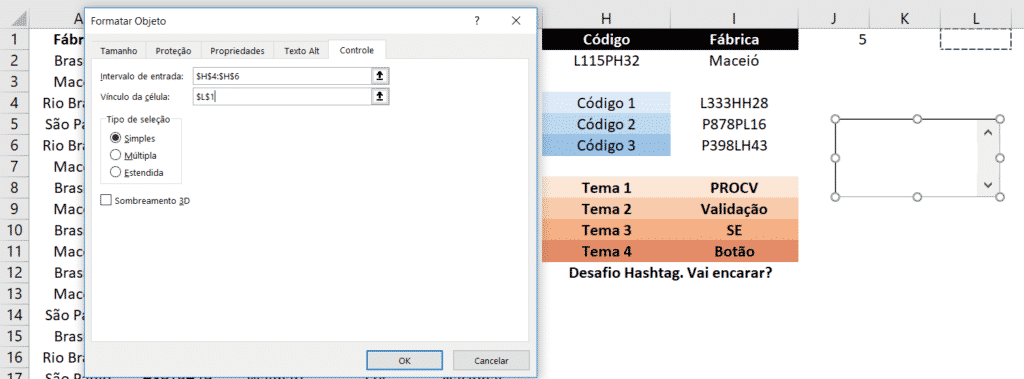This screenshot has height=379, width=1024.
Task: Click the Código 3 cell
Action: [x=607, y=146]
